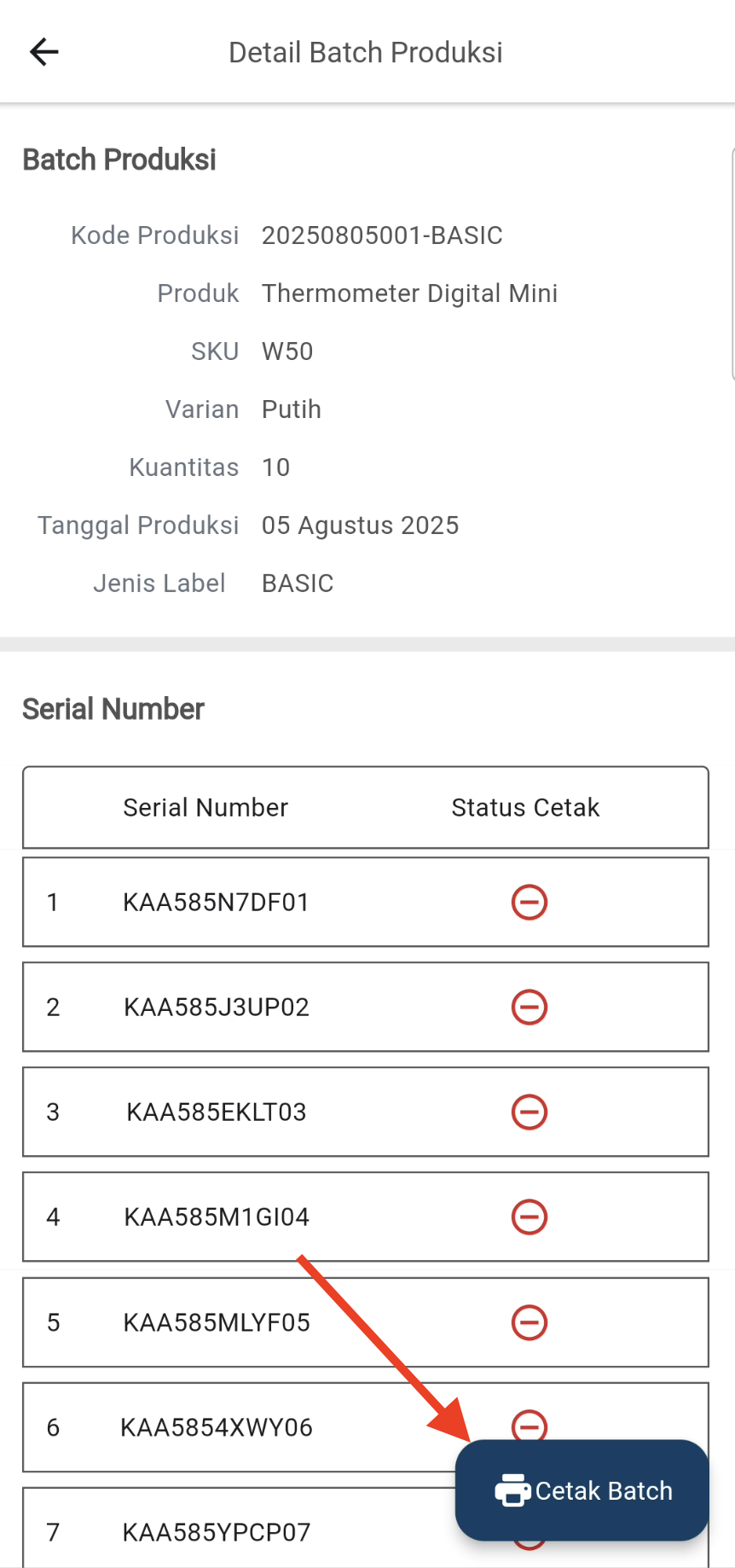This screenshot has width=735, height=1568.
Task: Click print status icon for KAA585J3UP02
Action: (529, 1008)
